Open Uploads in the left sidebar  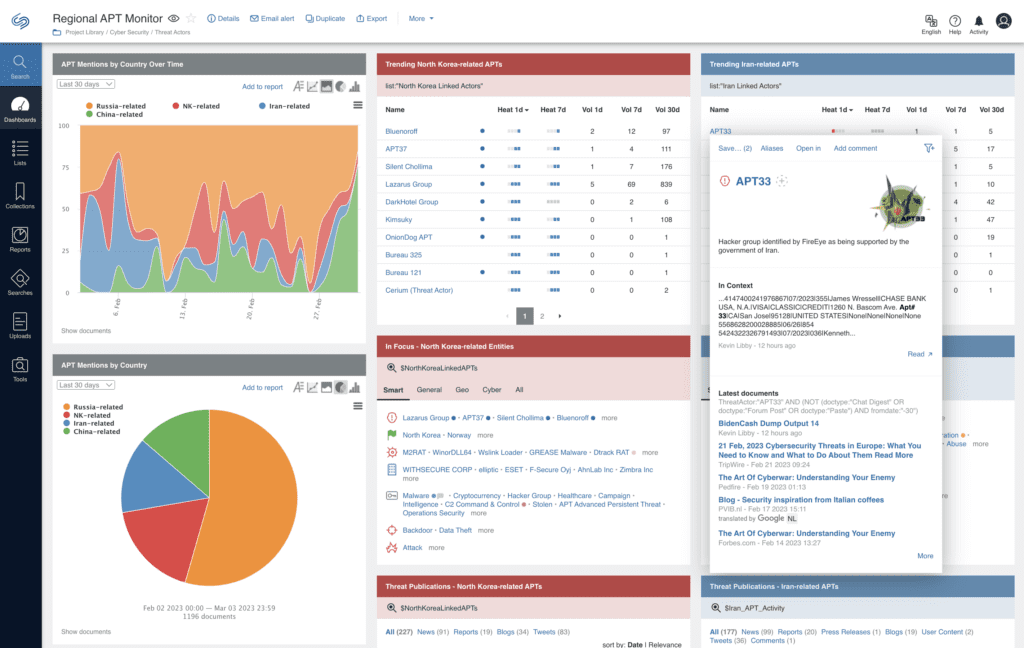(x=20, y=325)
